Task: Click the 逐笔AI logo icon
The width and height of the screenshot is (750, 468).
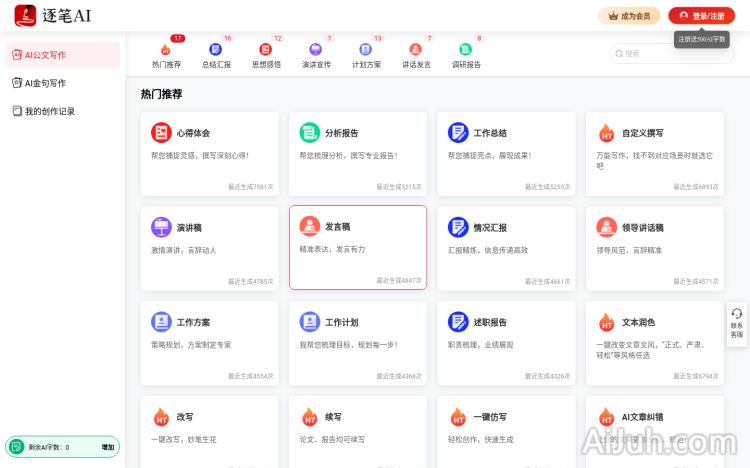Action: pyautogui.click(x=25, y=15)
